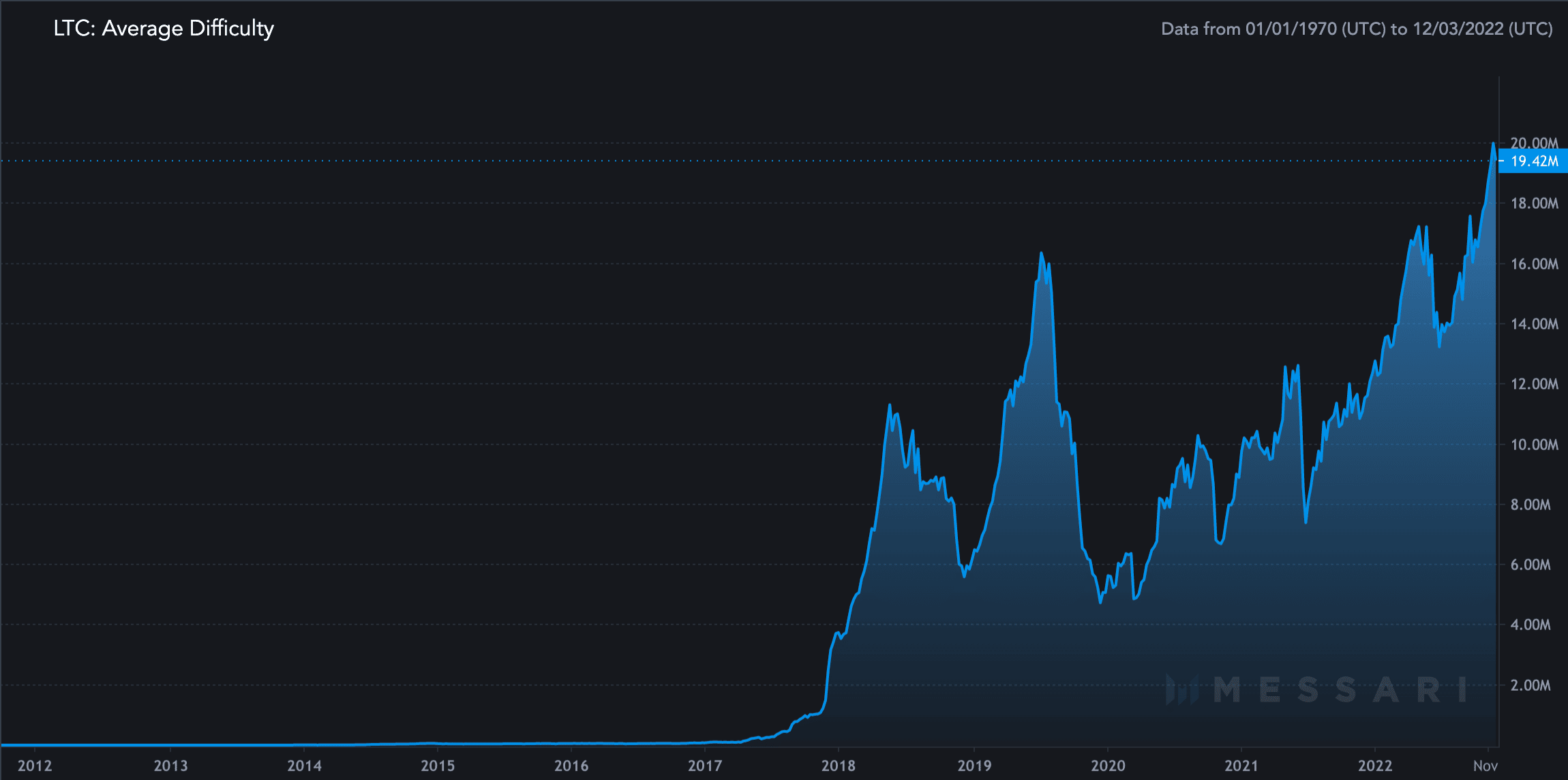Click the data range date text
Viewport: 1568px width, 780px height.
click(x=1357, y=29)
